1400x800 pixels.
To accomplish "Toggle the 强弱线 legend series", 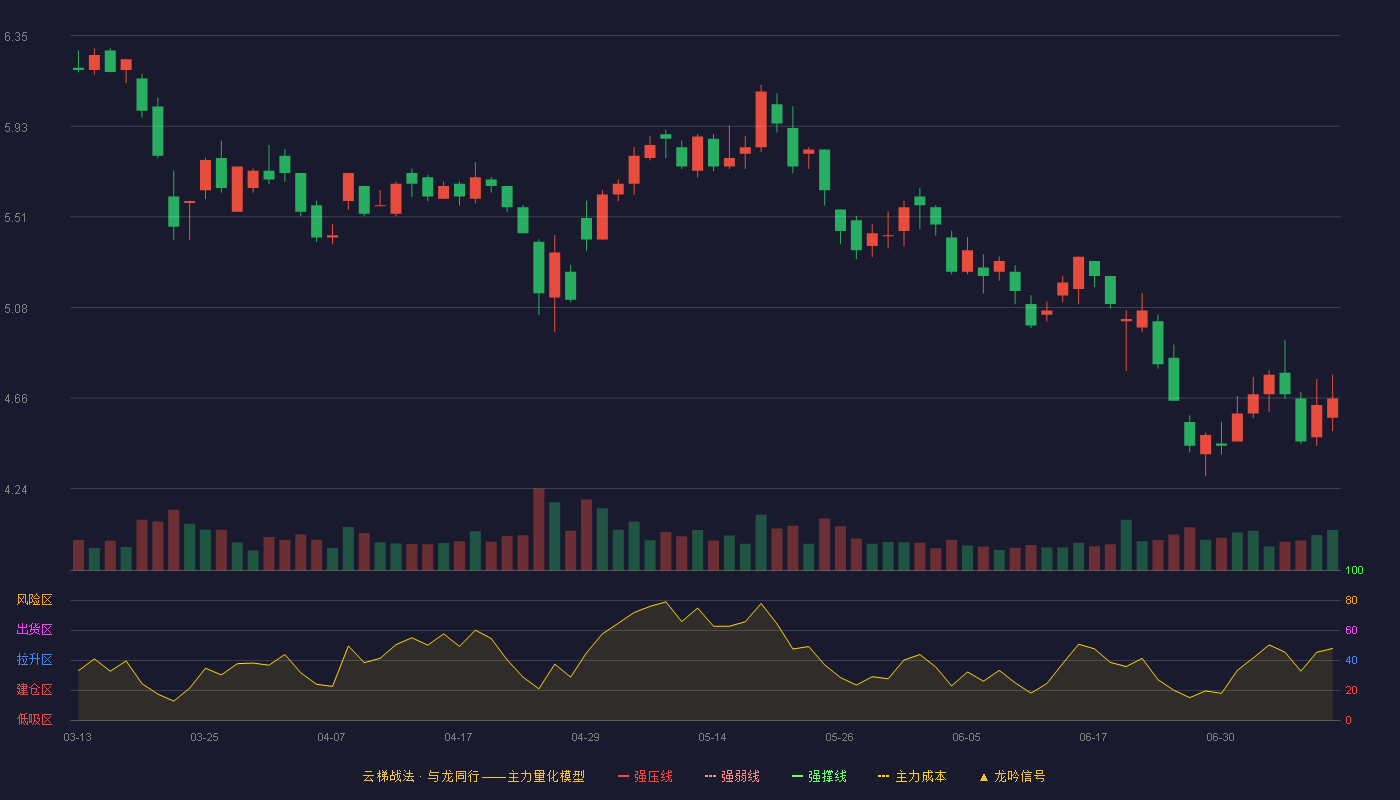I will (732, 776).
